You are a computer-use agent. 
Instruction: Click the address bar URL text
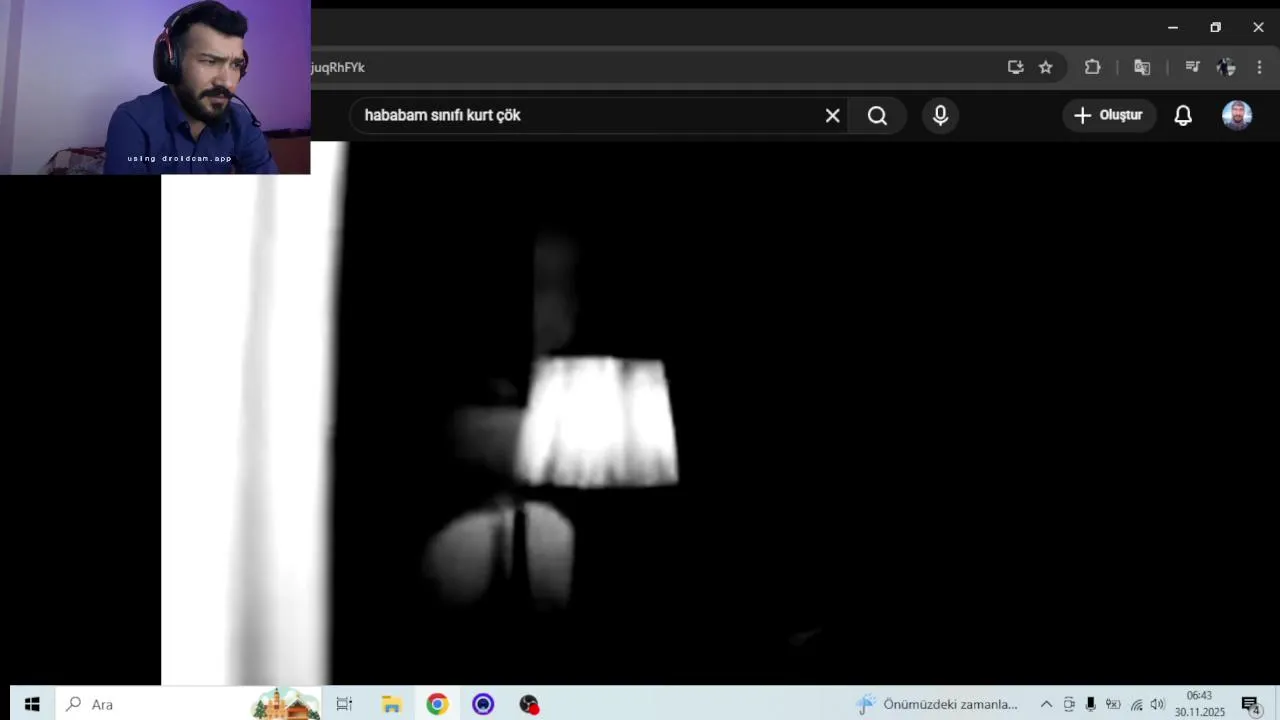pyautogui.click(x=338, y=67)
